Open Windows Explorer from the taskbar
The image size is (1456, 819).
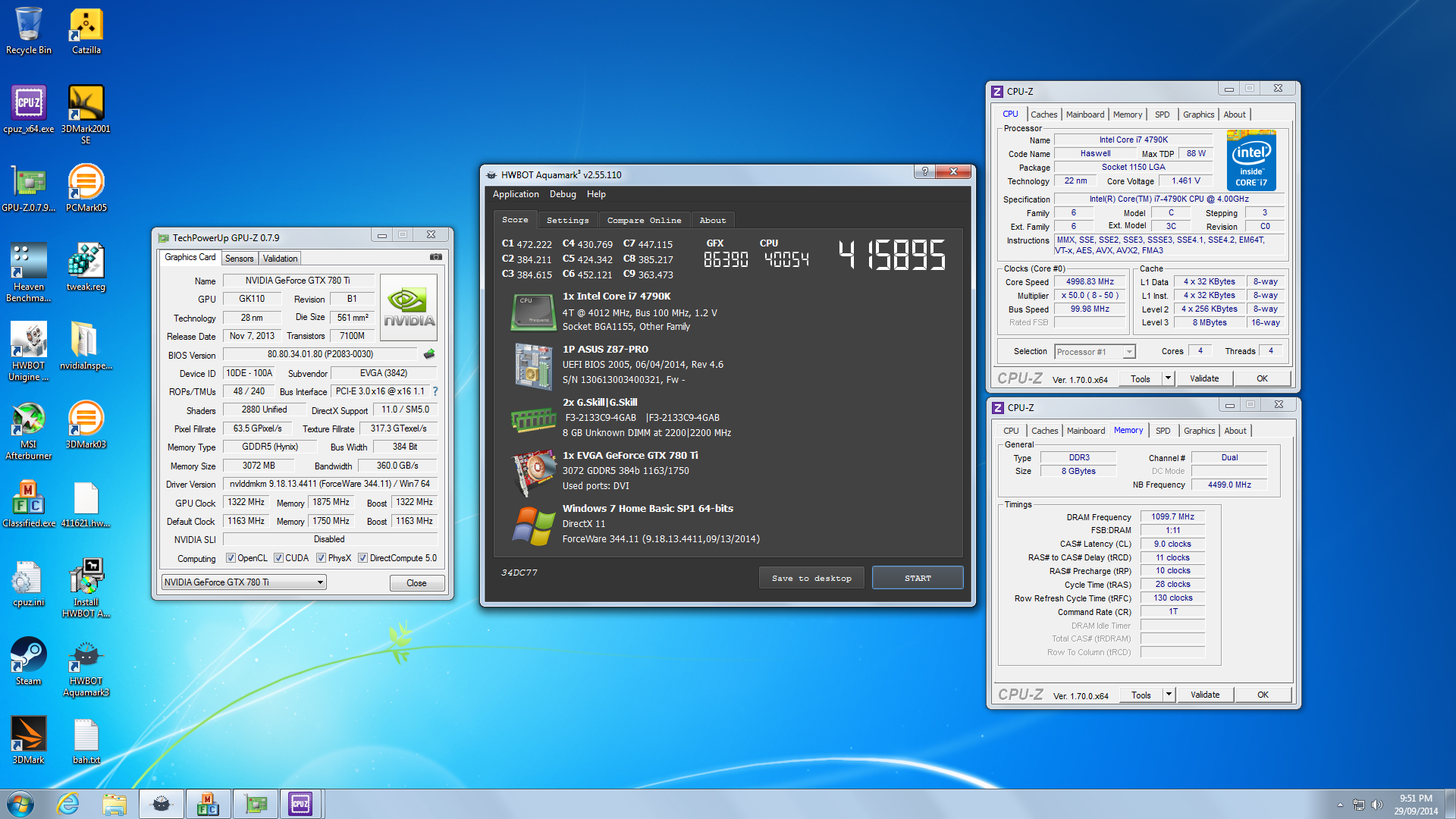[115, 804]
